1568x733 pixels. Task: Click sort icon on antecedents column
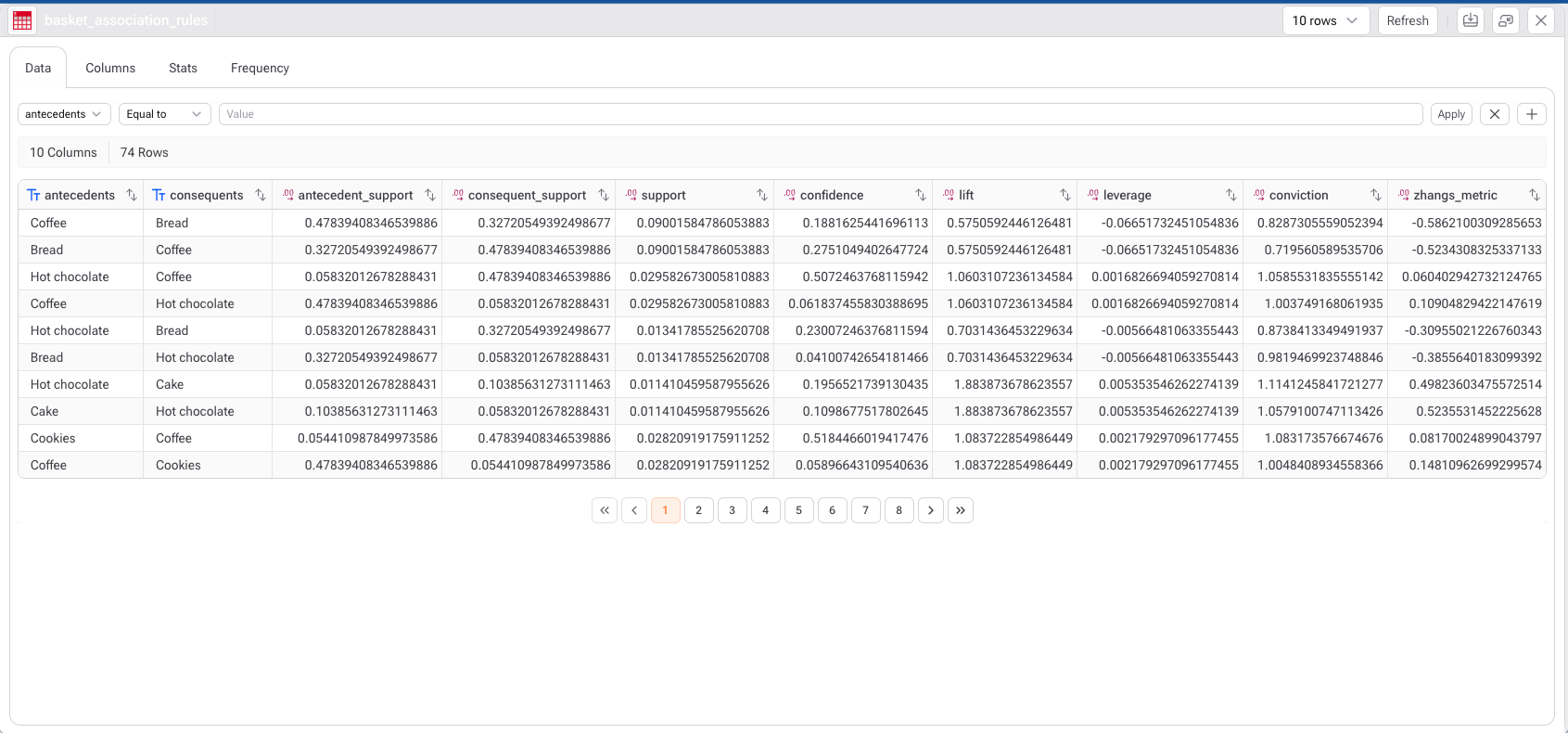pos(132,195)
